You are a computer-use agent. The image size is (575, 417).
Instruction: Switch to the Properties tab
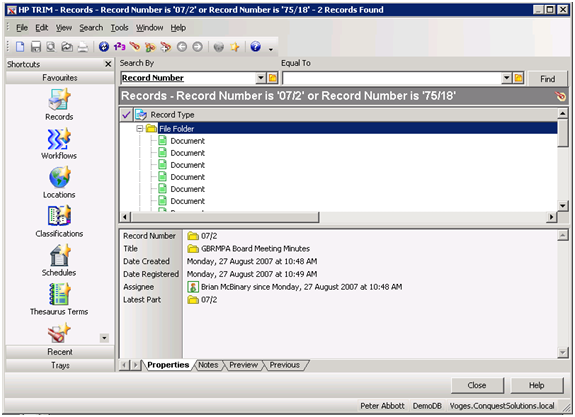[168, 365]
